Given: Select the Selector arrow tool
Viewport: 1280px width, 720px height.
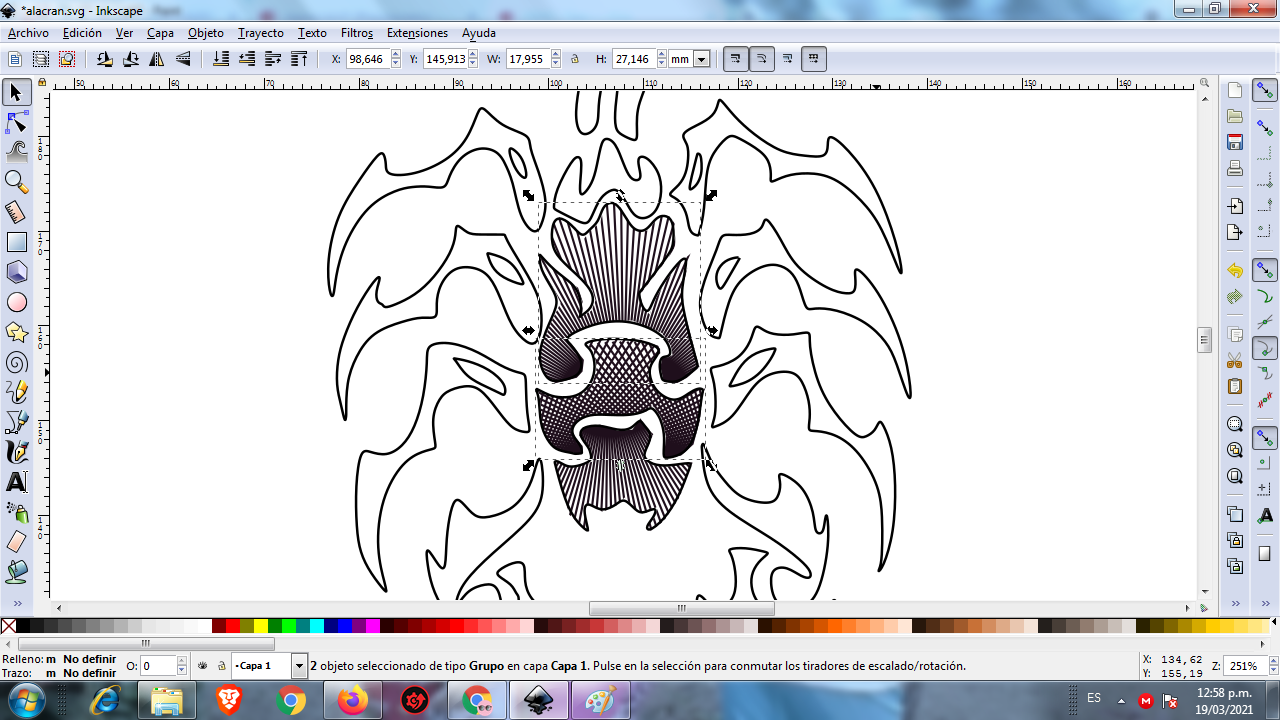Looking at the screenshot, I should click(x=16, y=93).
